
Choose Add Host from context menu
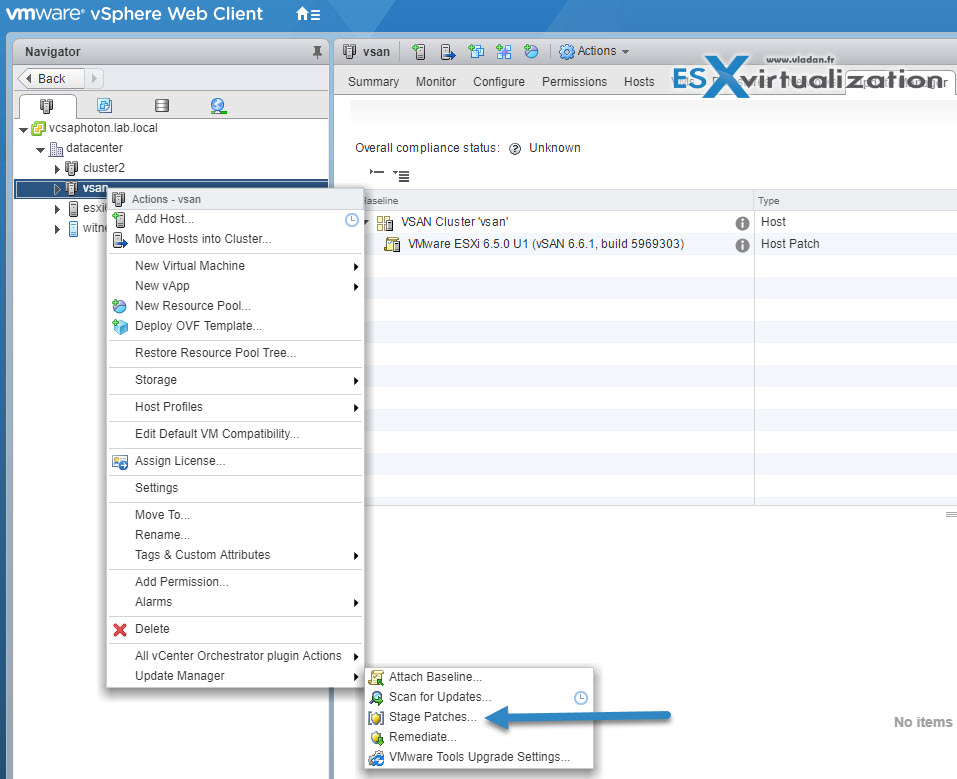(236, 219)
